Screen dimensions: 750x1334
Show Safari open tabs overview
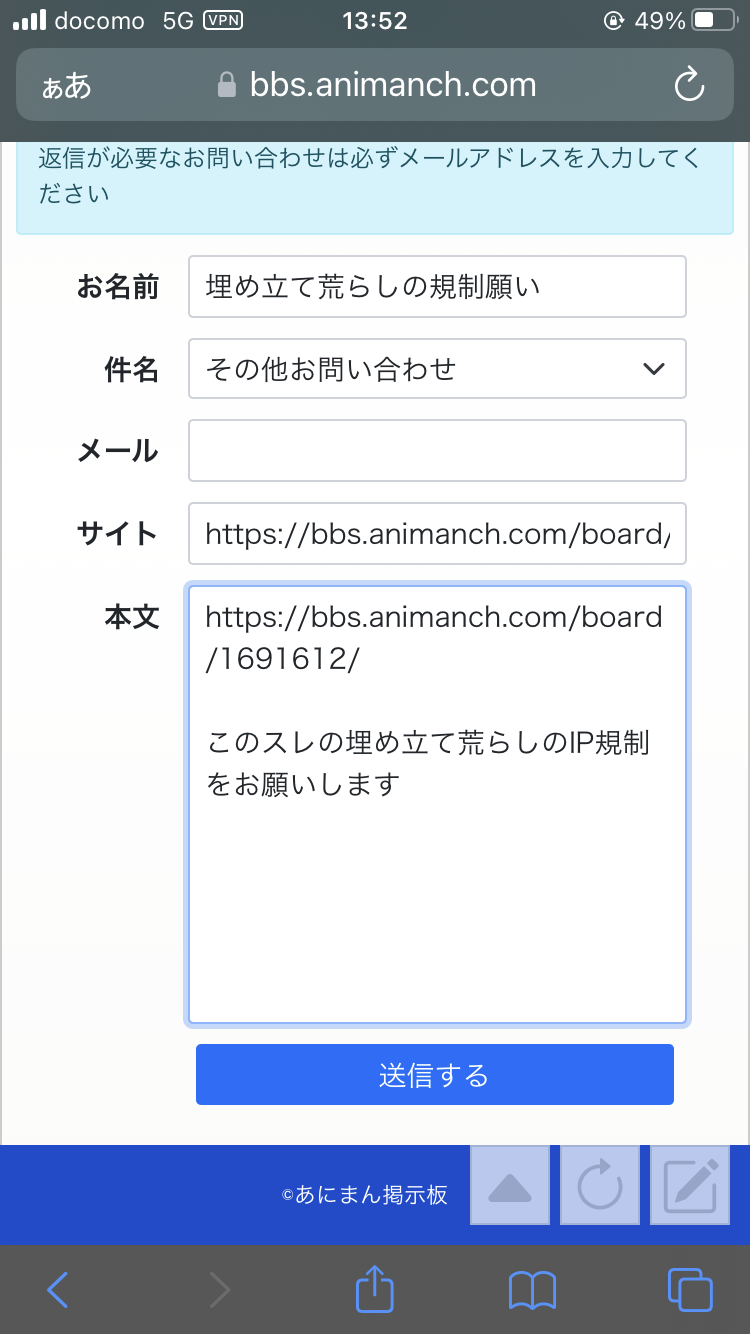pos(690,1290)
